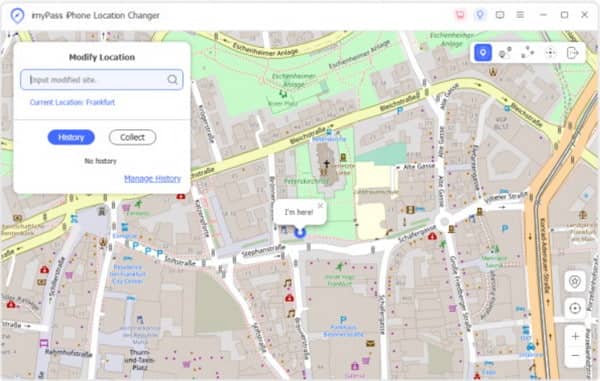This screenshot has height=381, width=600.
Task: Zoom in the map with plus button
Action: click(x=575, y=337)
